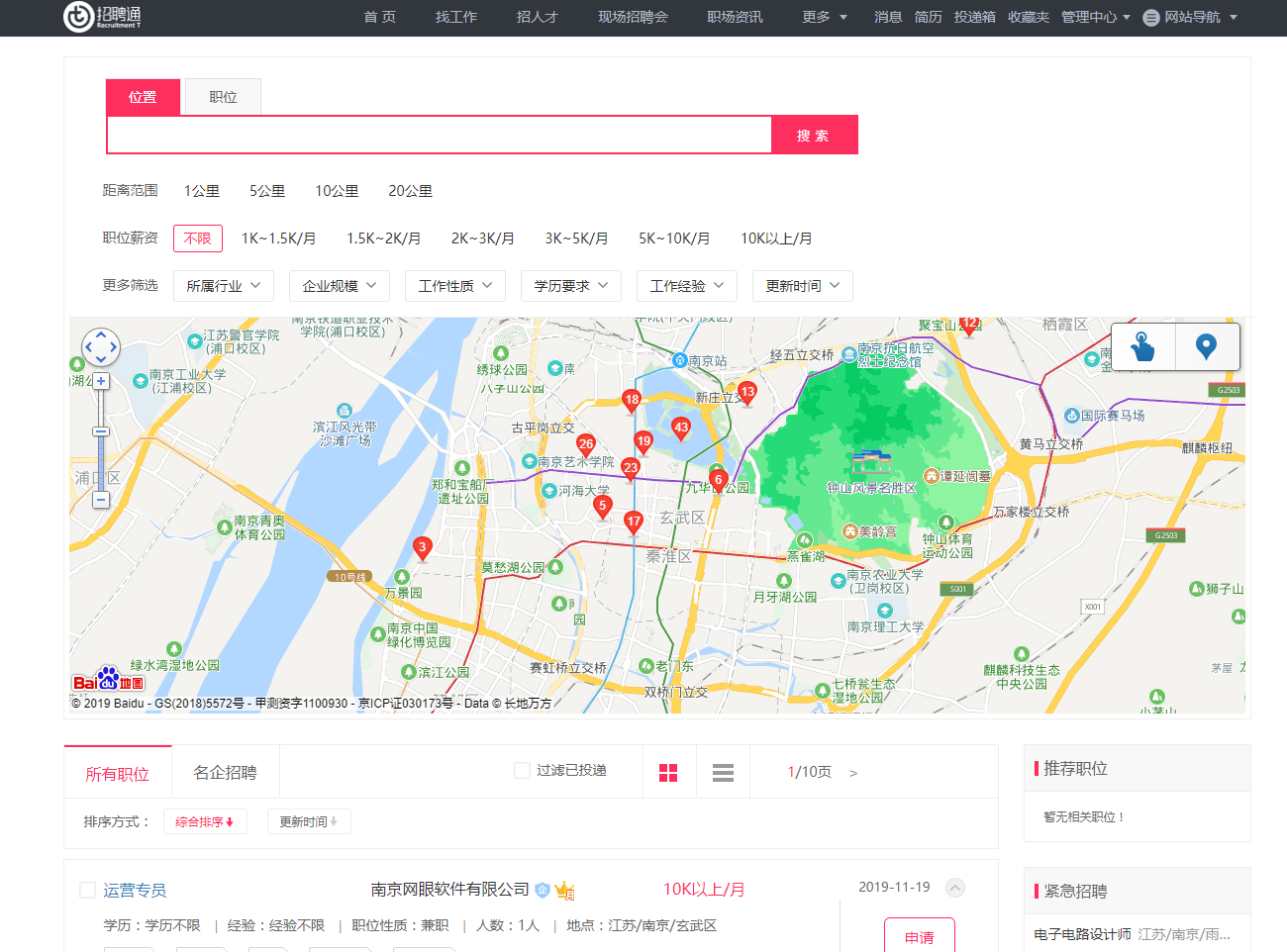Switch to list view of job listings

[723, 773]
